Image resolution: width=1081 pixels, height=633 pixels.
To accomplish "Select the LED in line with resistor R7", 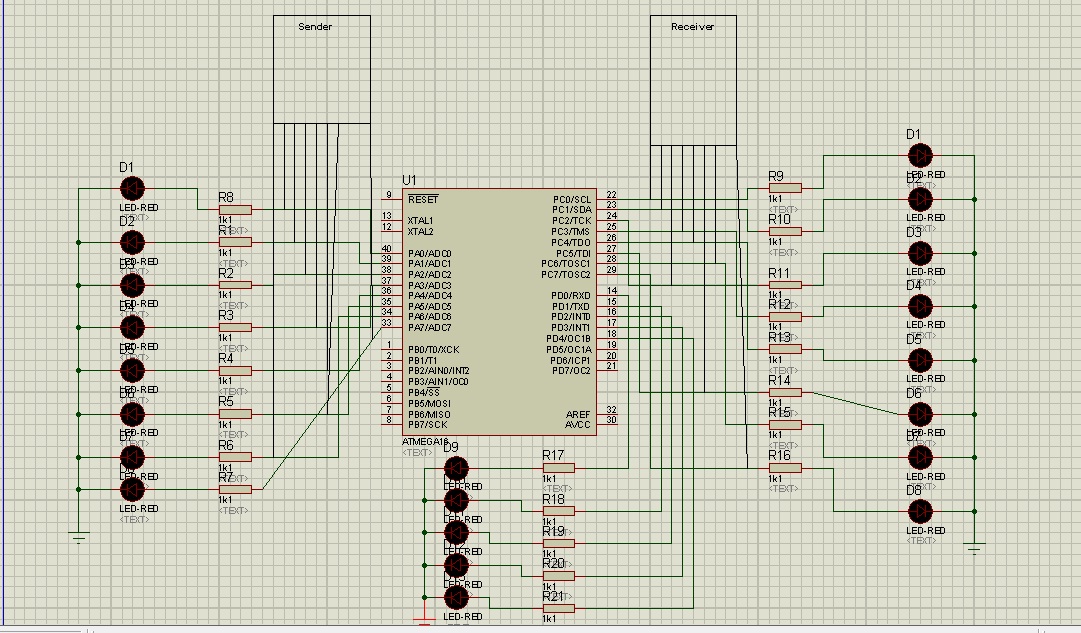I will click(x=132, y=490).
